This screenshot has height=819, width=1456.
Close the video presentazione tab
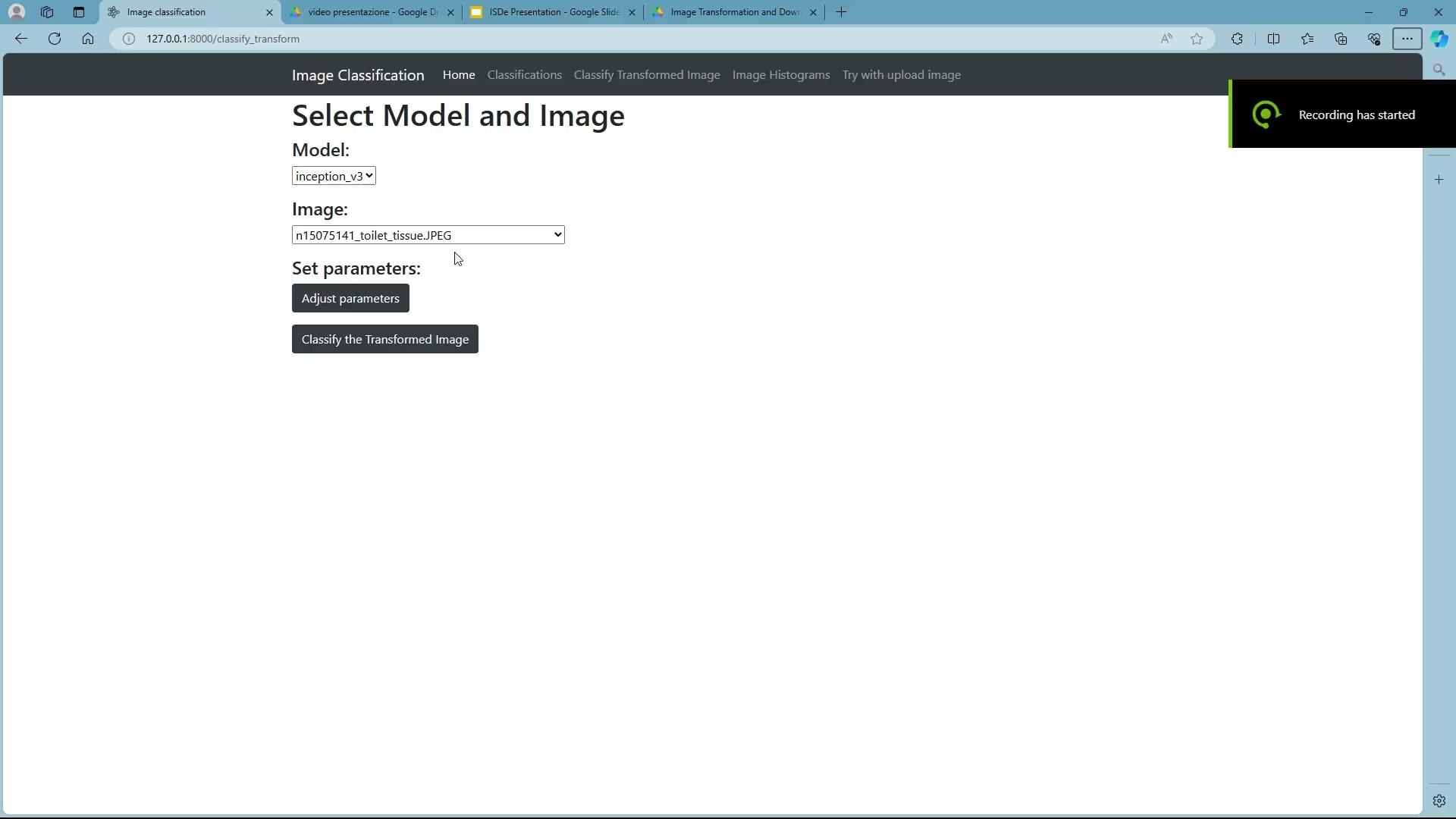[x=450, y=12]
